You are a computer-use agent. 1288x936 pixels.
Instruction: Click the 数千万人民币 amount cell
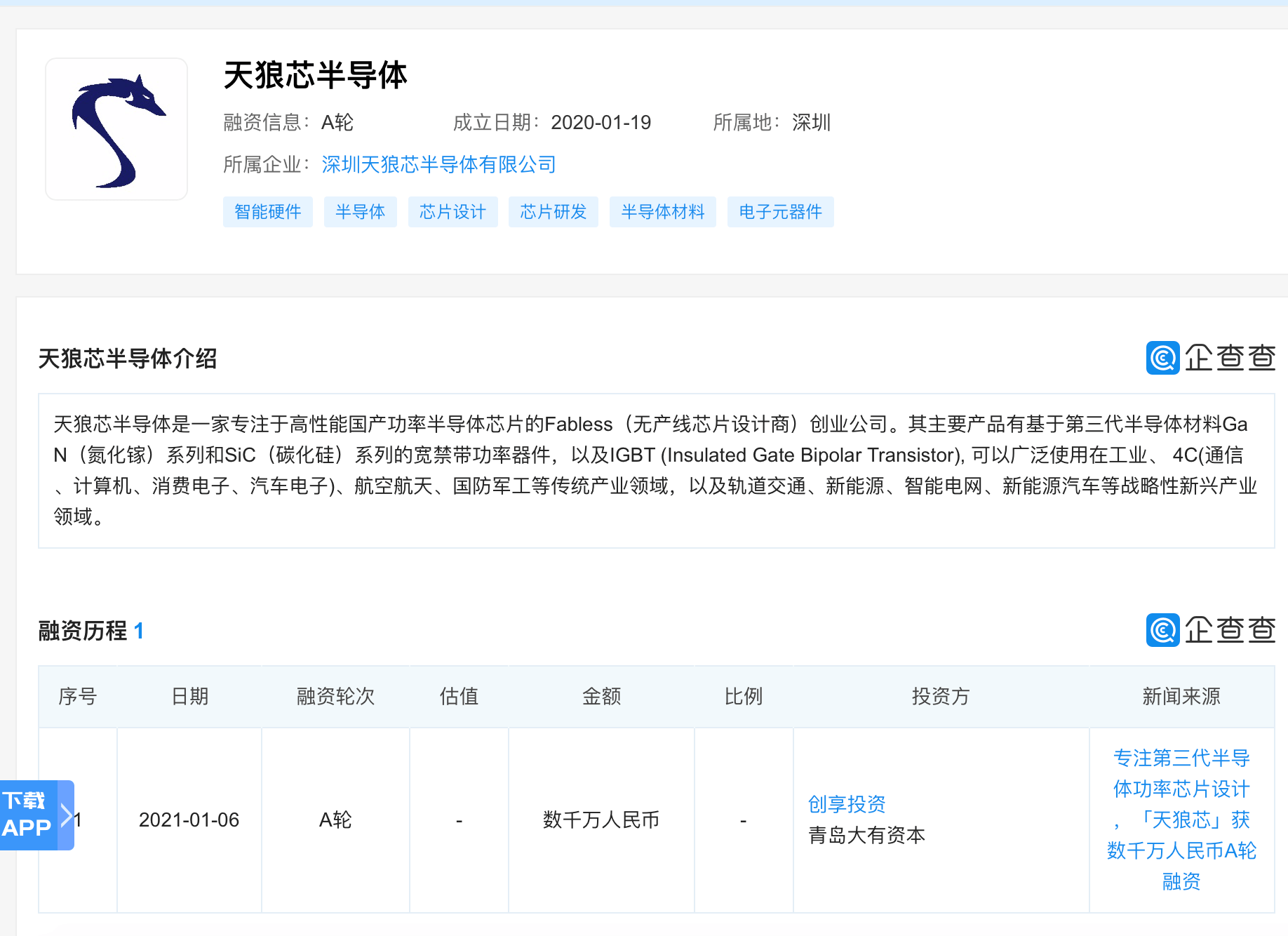(x=601, y=820)
